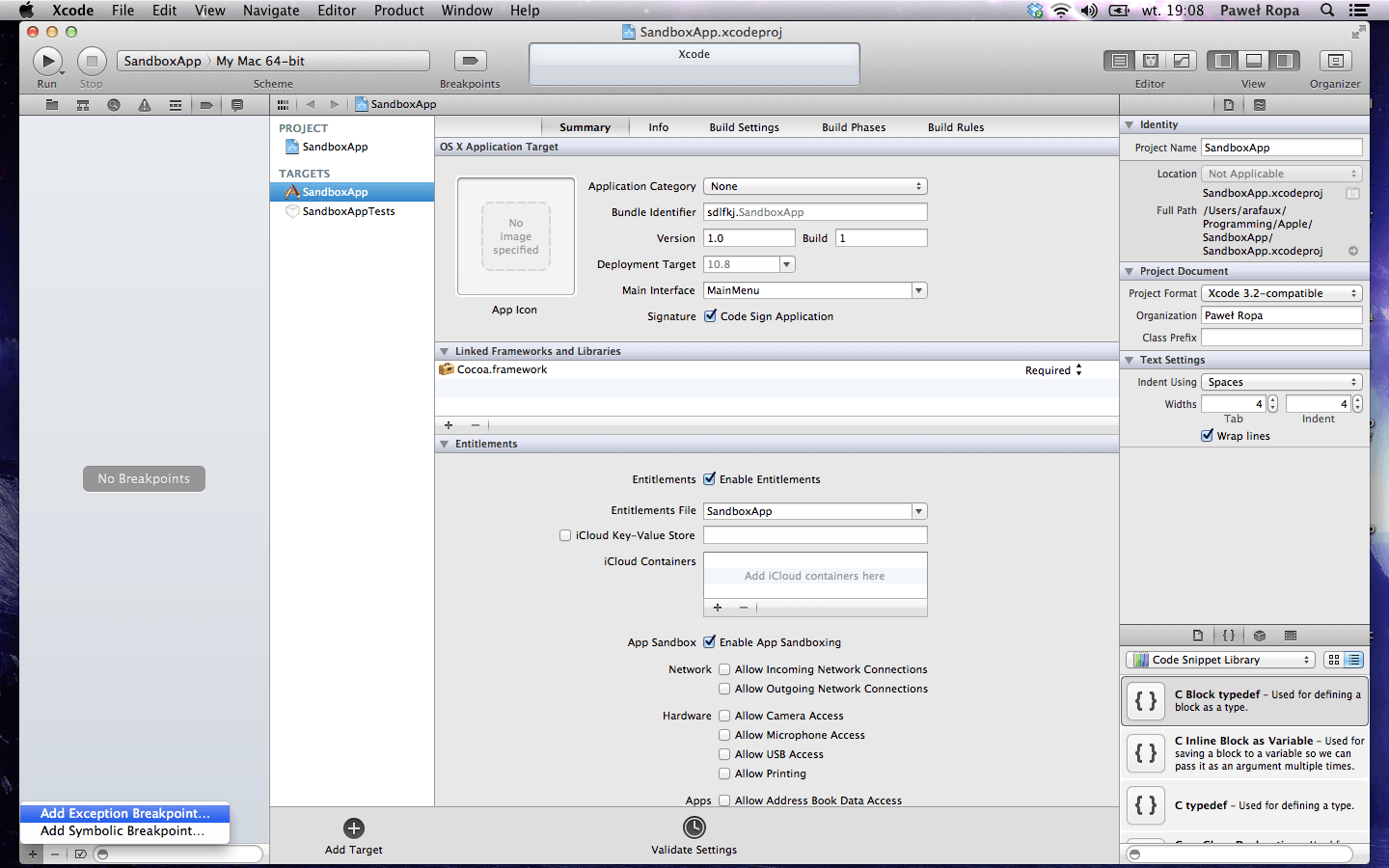
Task: Switch the library to icon grid view
Action: pos(1334,660)
